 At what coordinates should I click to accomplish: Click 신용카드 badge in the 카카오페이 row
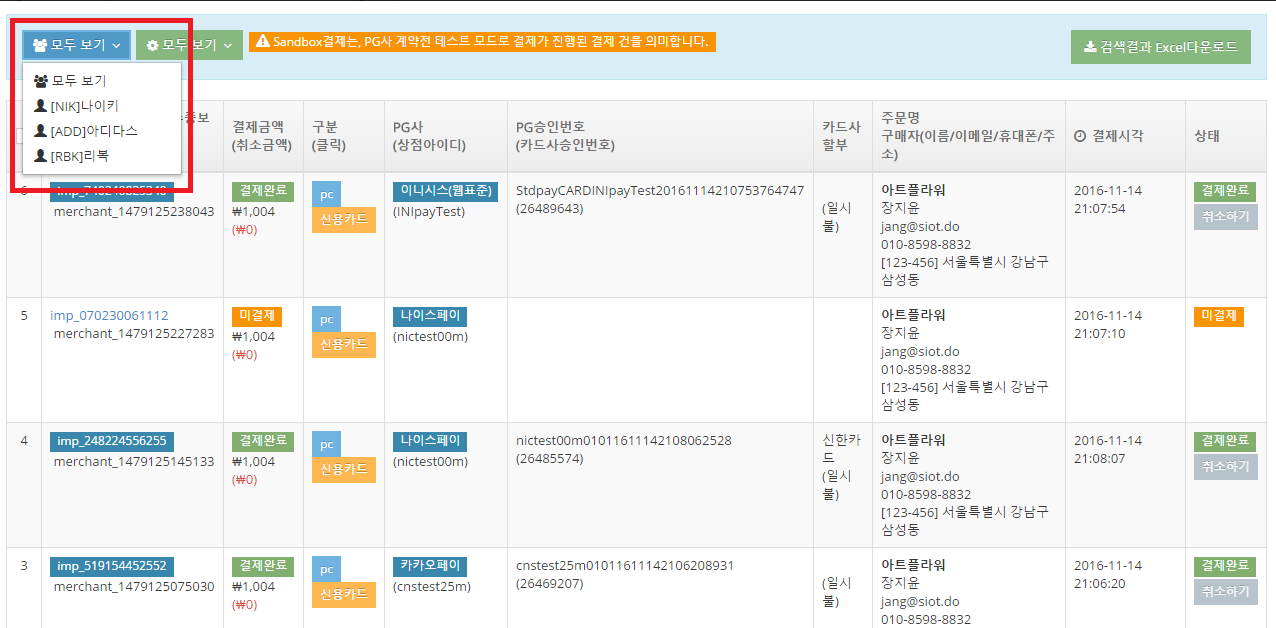pyautogui.click(x=344, y=595)
